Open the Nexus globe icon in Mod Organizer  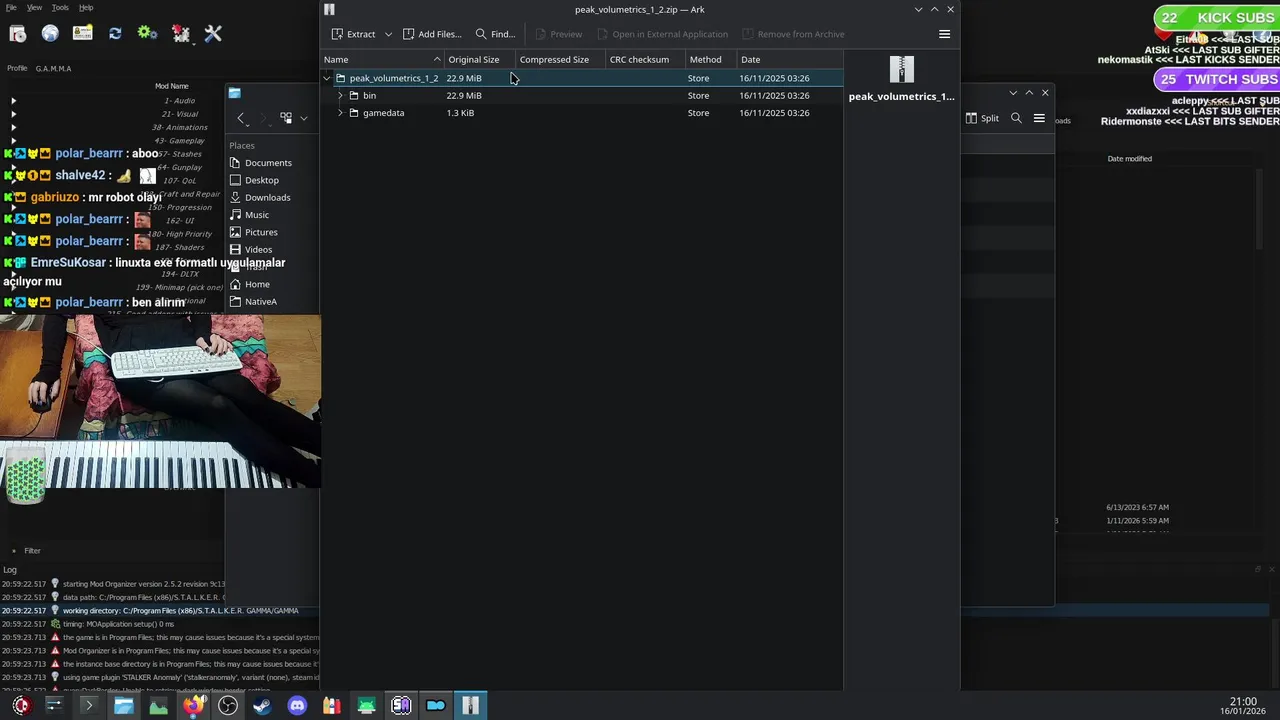tap(50, 34)
